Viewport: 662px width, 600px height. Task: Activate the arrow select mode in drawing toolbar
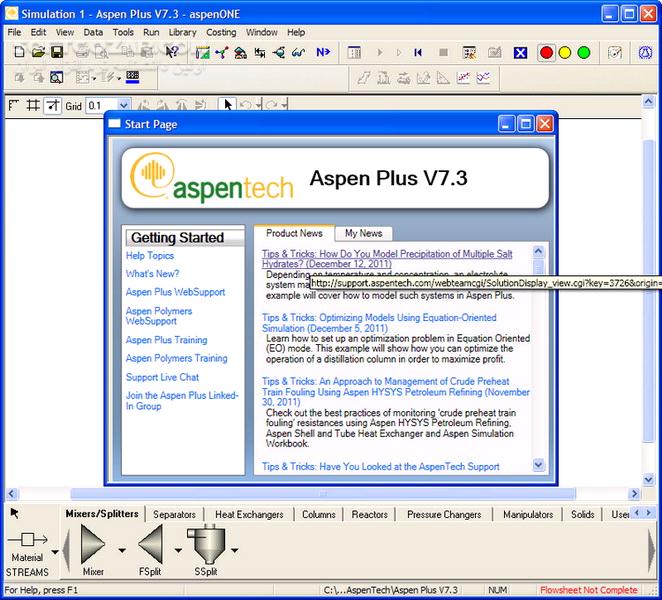tap(228, 105)
